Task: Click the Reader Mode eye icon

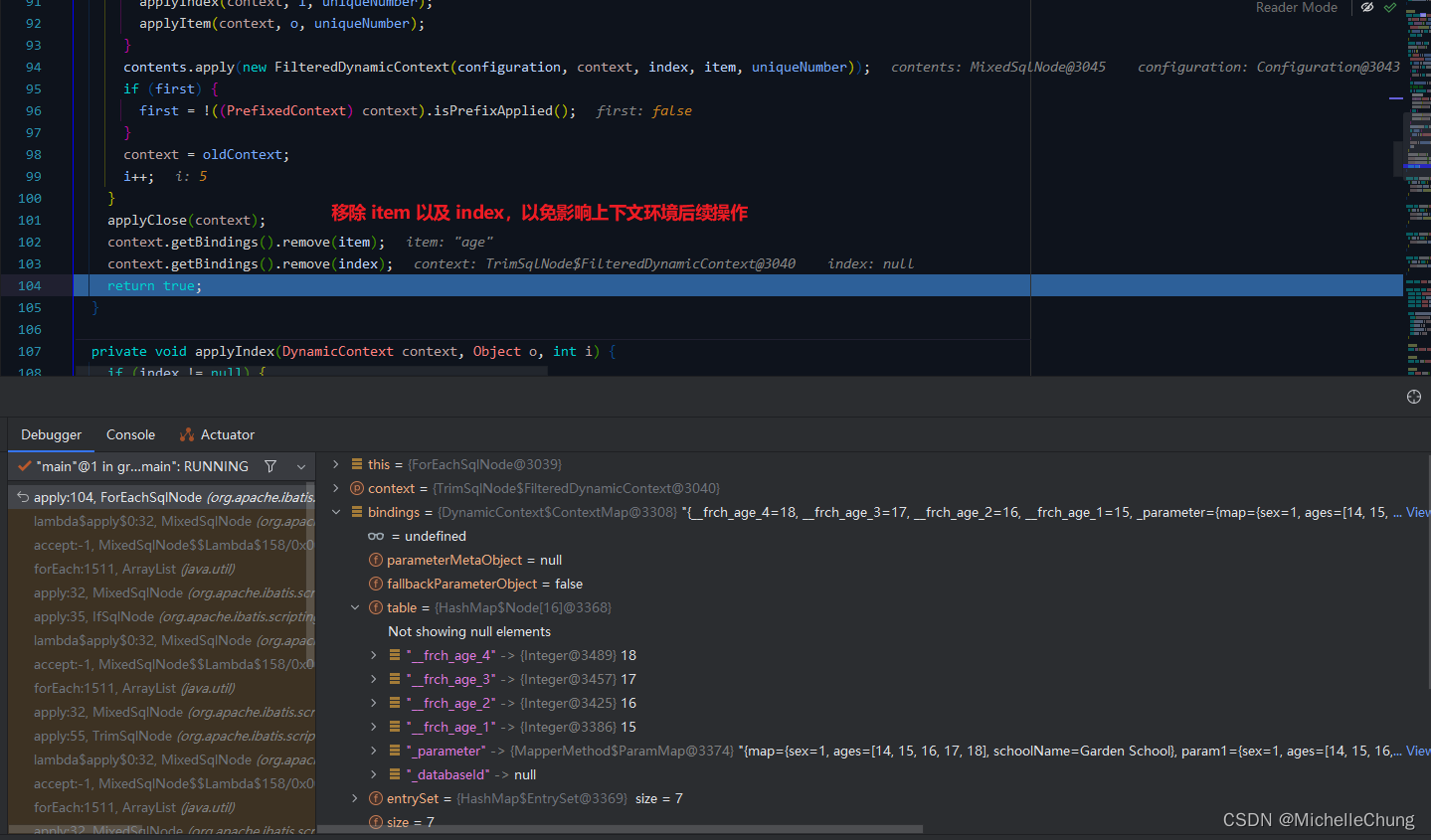Action: tap(1367, 7)
